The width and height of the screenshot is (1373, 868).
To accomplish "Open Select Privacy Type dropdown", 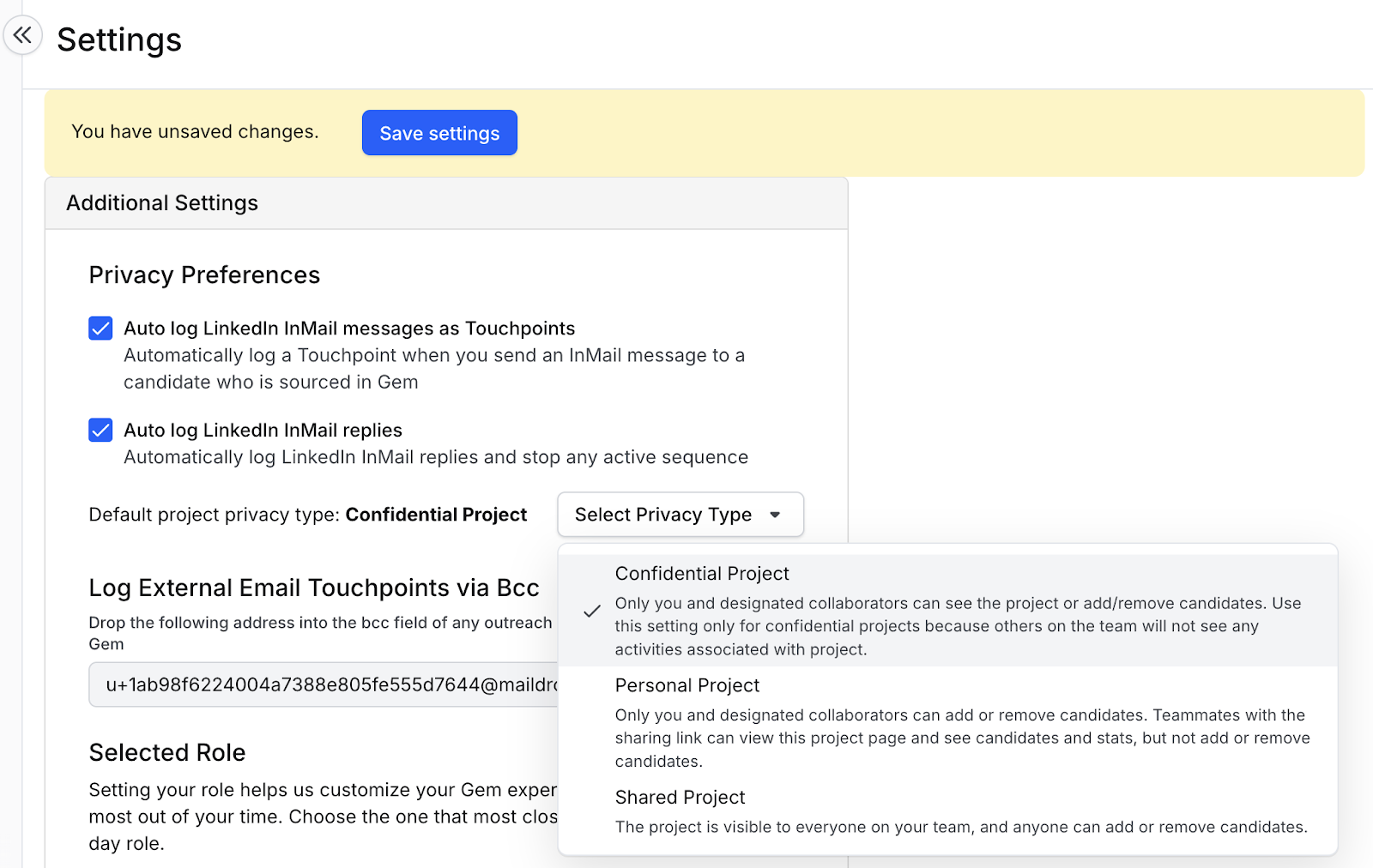I will tap(680, 515).
